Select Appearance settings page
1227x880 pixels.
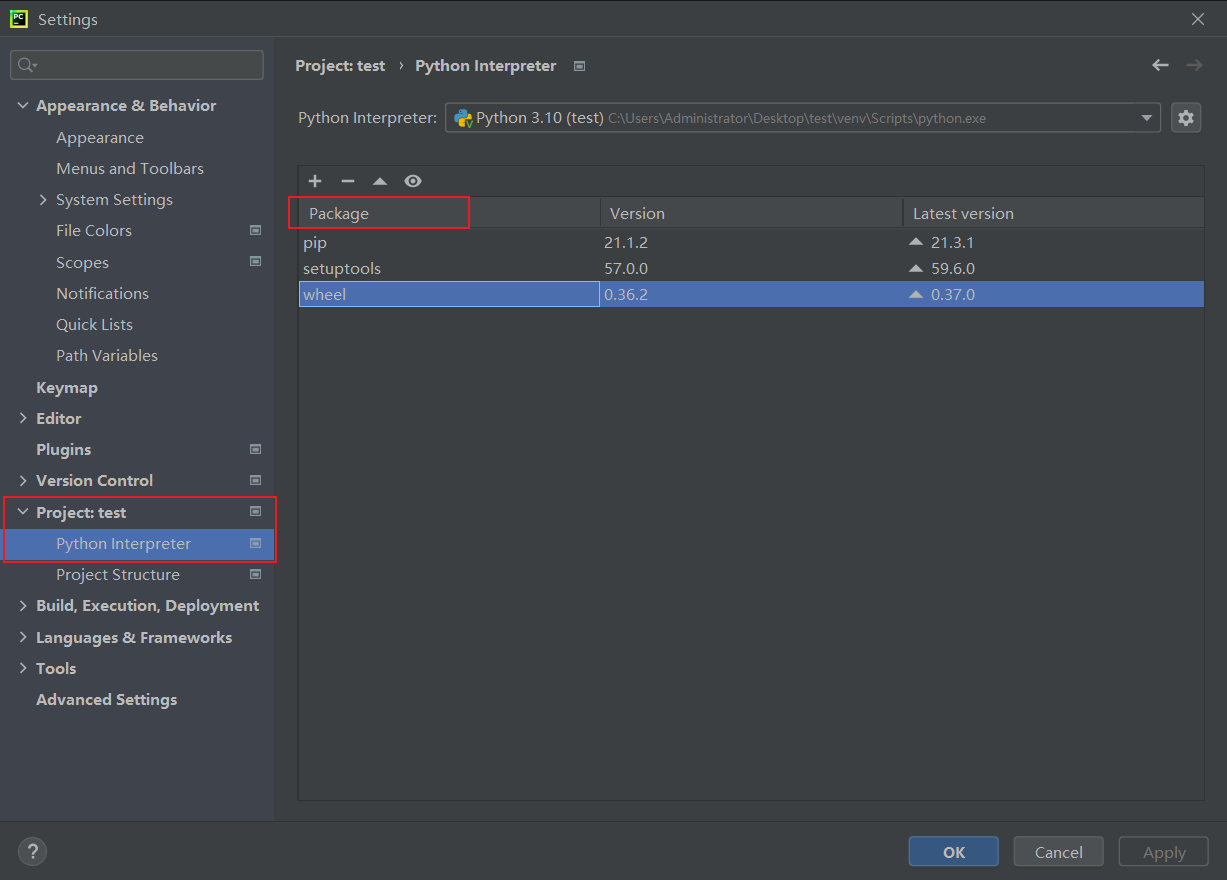pos(100,137)
